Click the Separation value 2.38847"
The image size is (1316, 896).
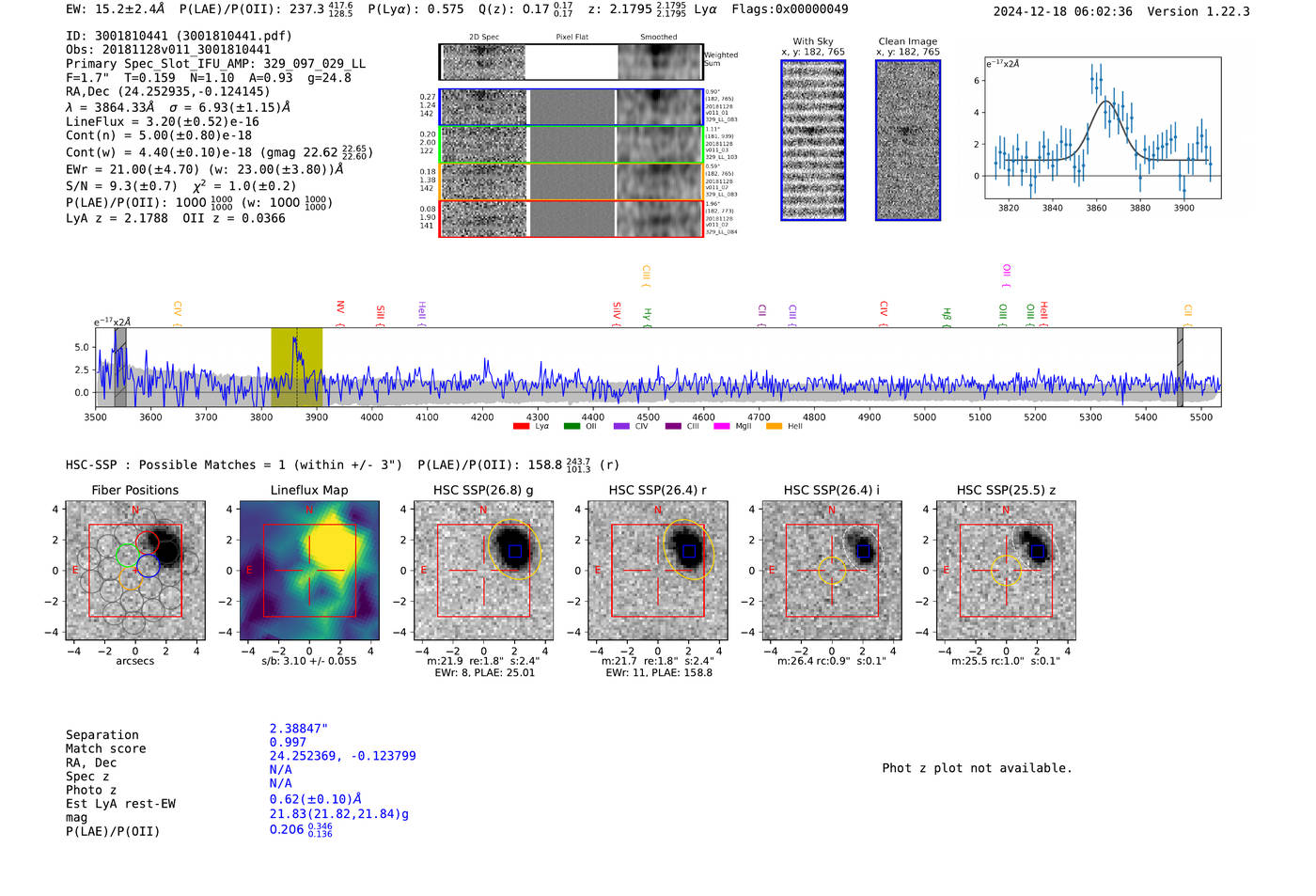coord(299,729)
